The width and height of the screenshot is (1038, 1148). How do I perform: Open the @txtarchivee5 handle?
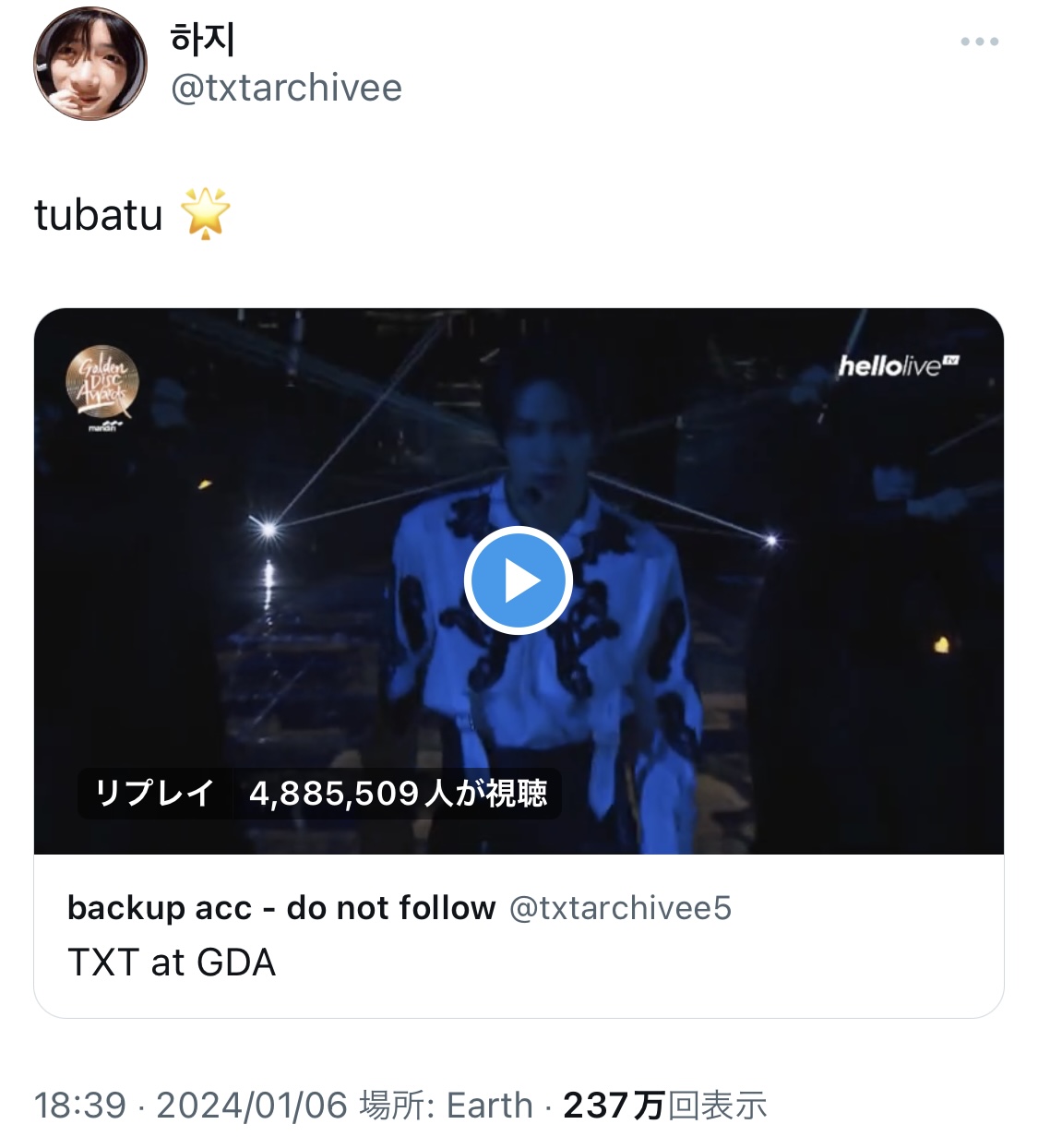click(x=620, y=908)
